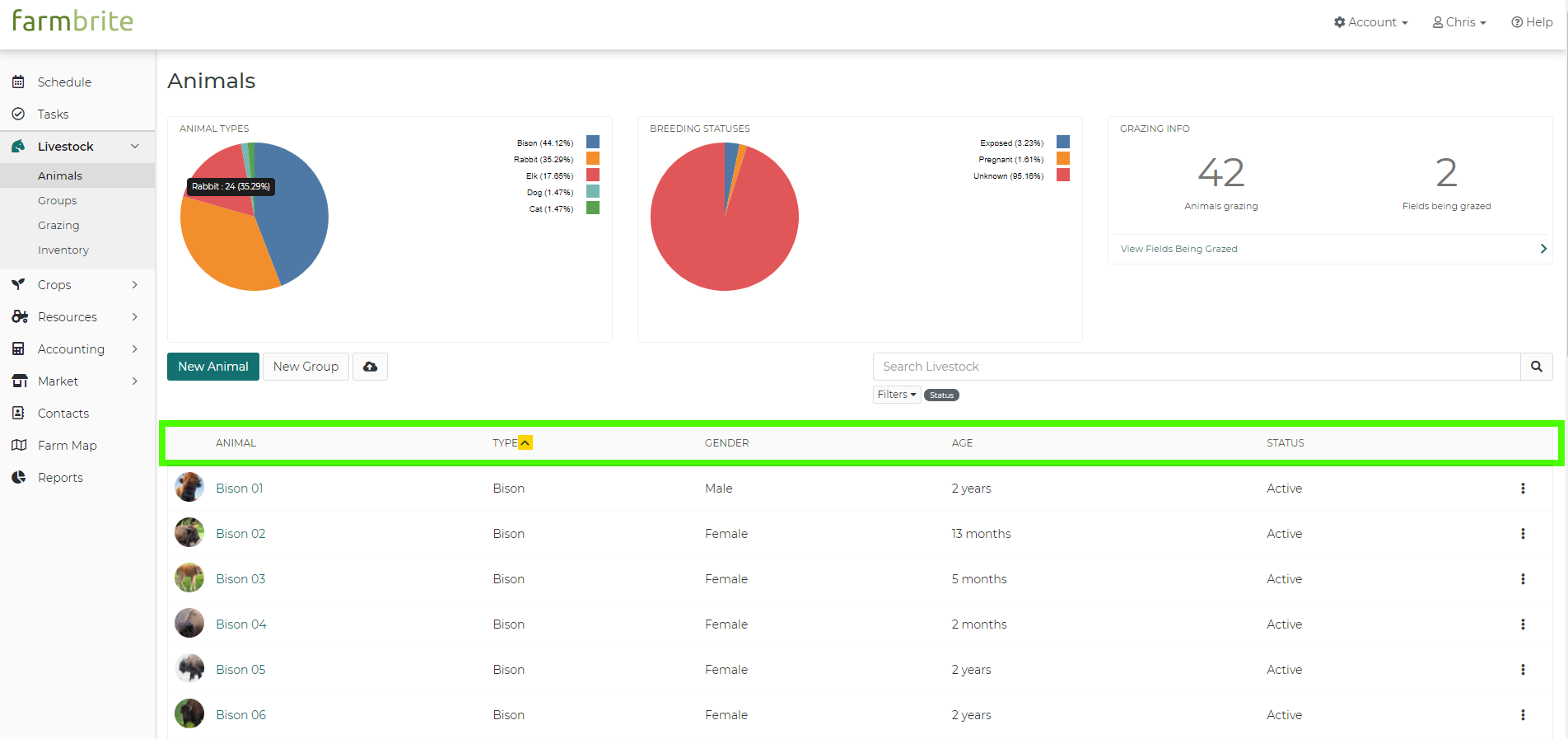Click the Reports pie chart icon

coord(18,477)
